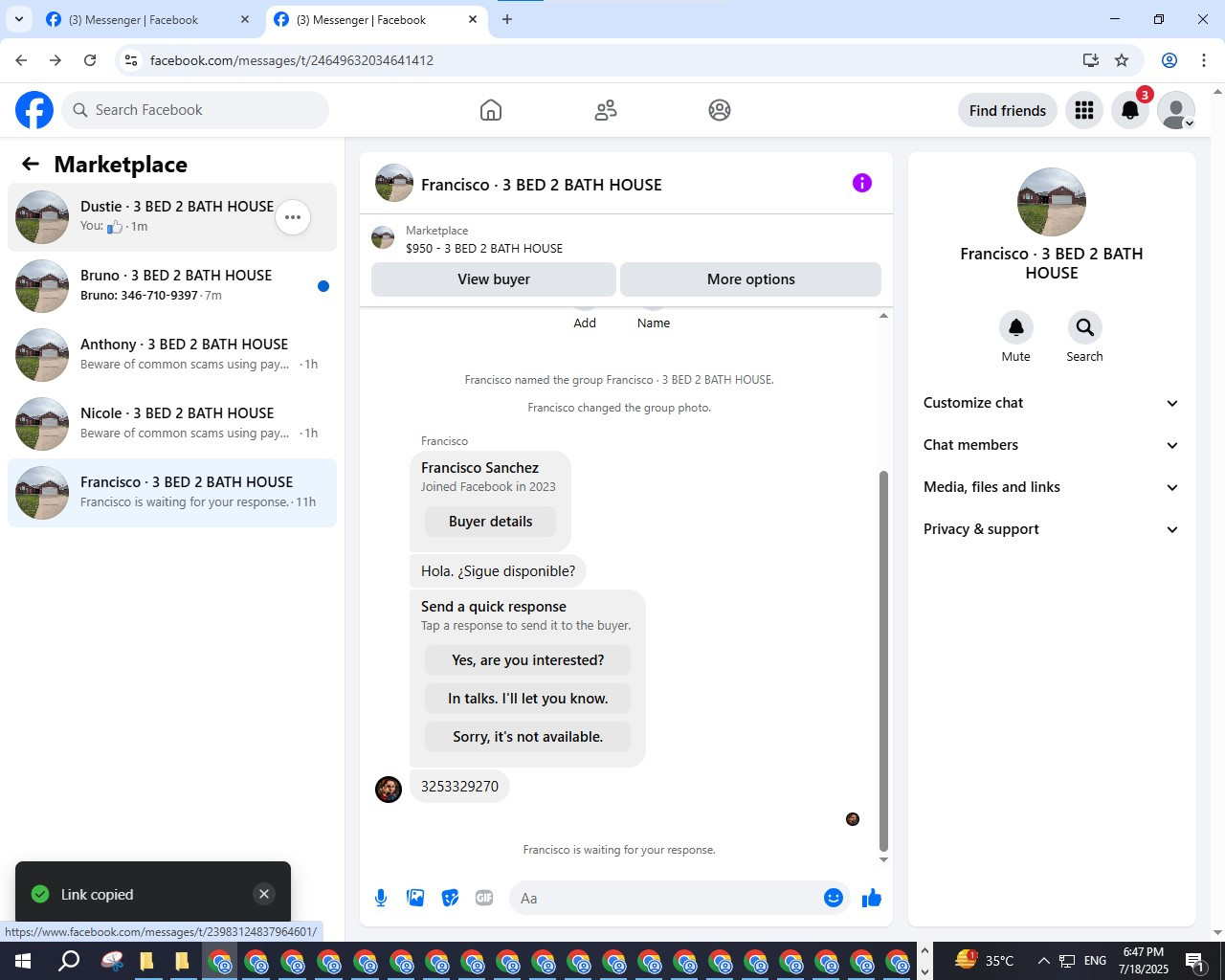Open the Facebook menu grid icon

(x=1084, y=110)
